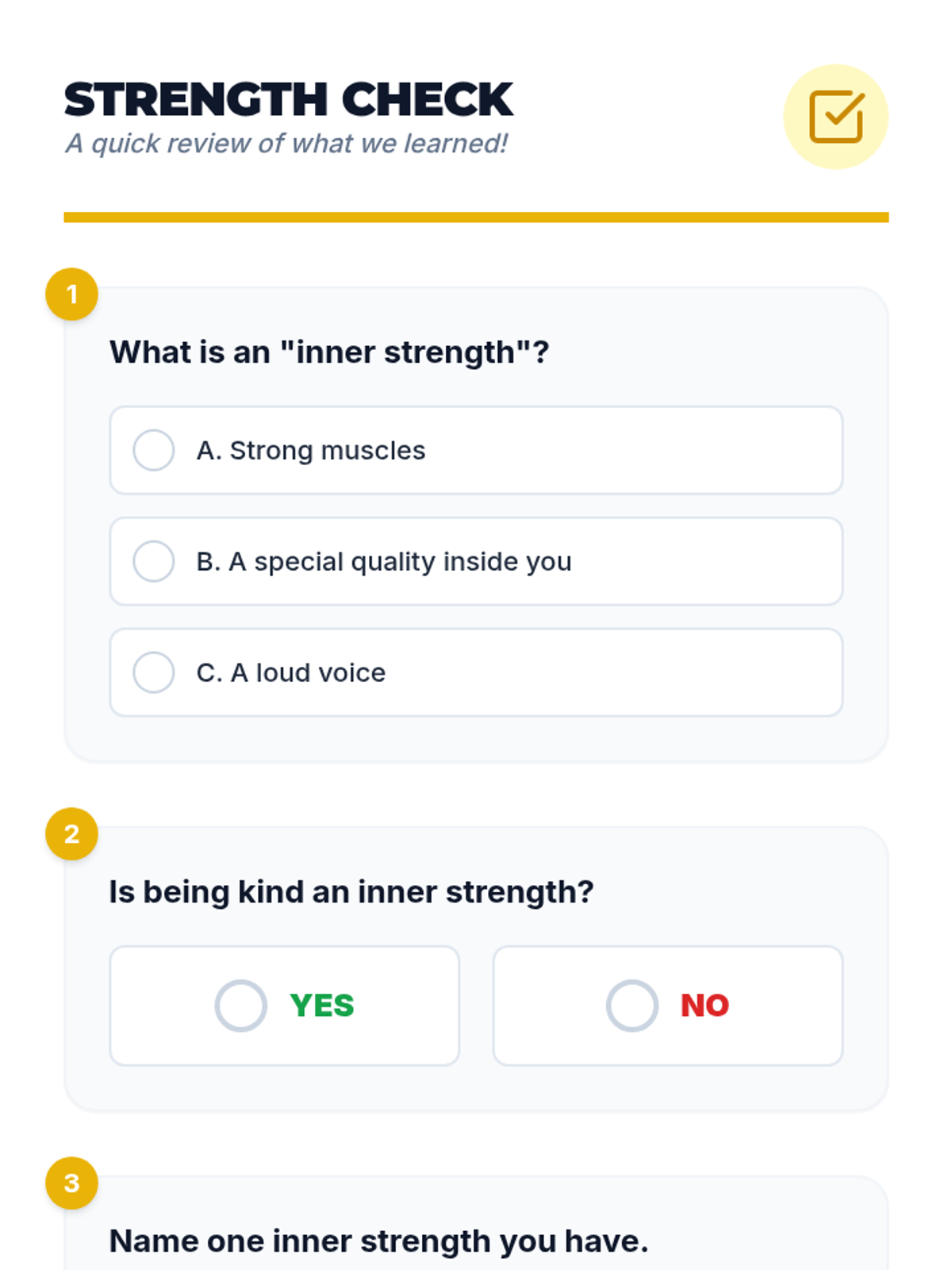Select radio for 'B. A special quality inside you'
This screenshot has height=1270, width=952.
[154, 561]
